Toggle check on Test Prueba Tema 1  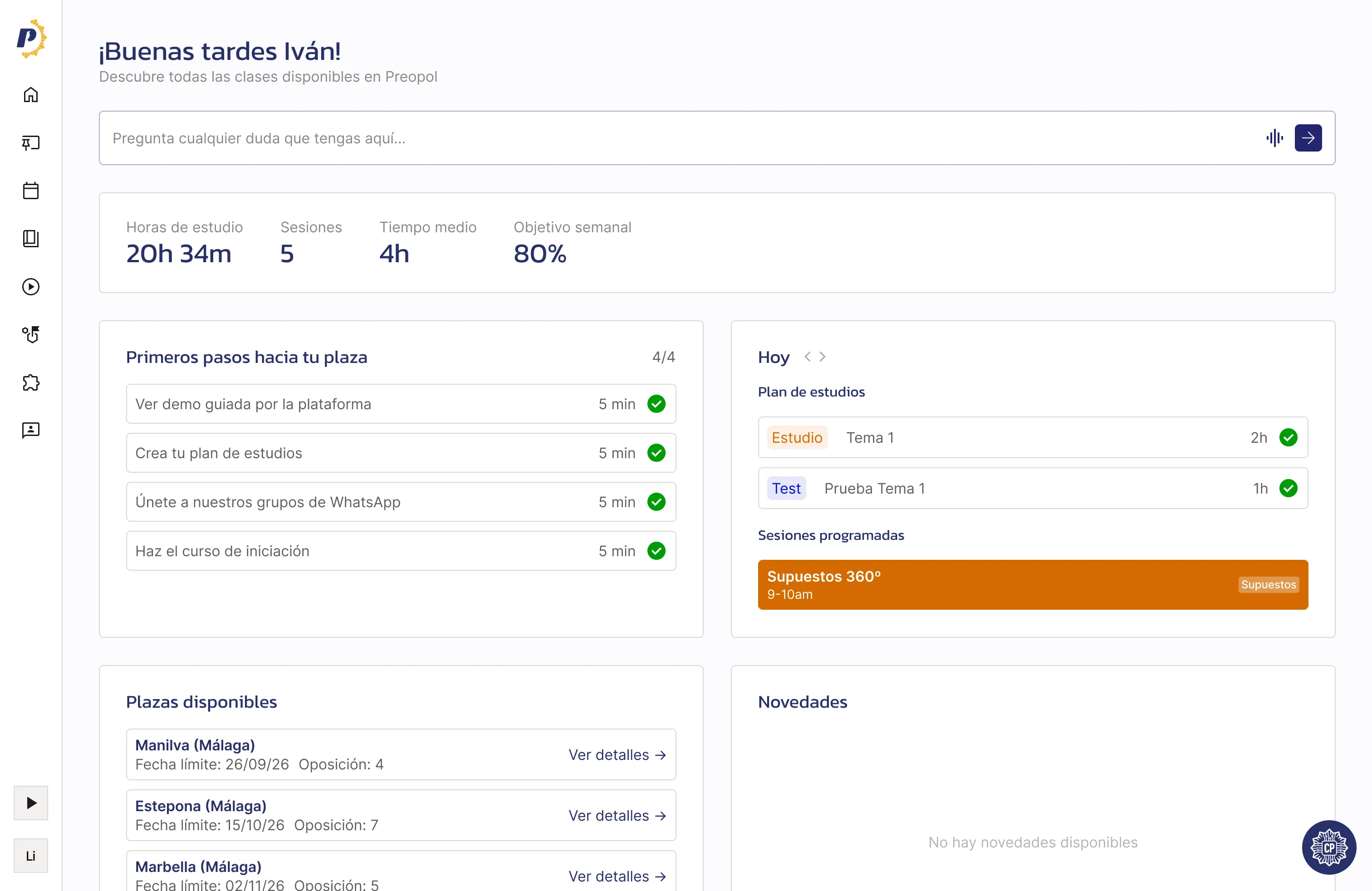(1288, 488)
